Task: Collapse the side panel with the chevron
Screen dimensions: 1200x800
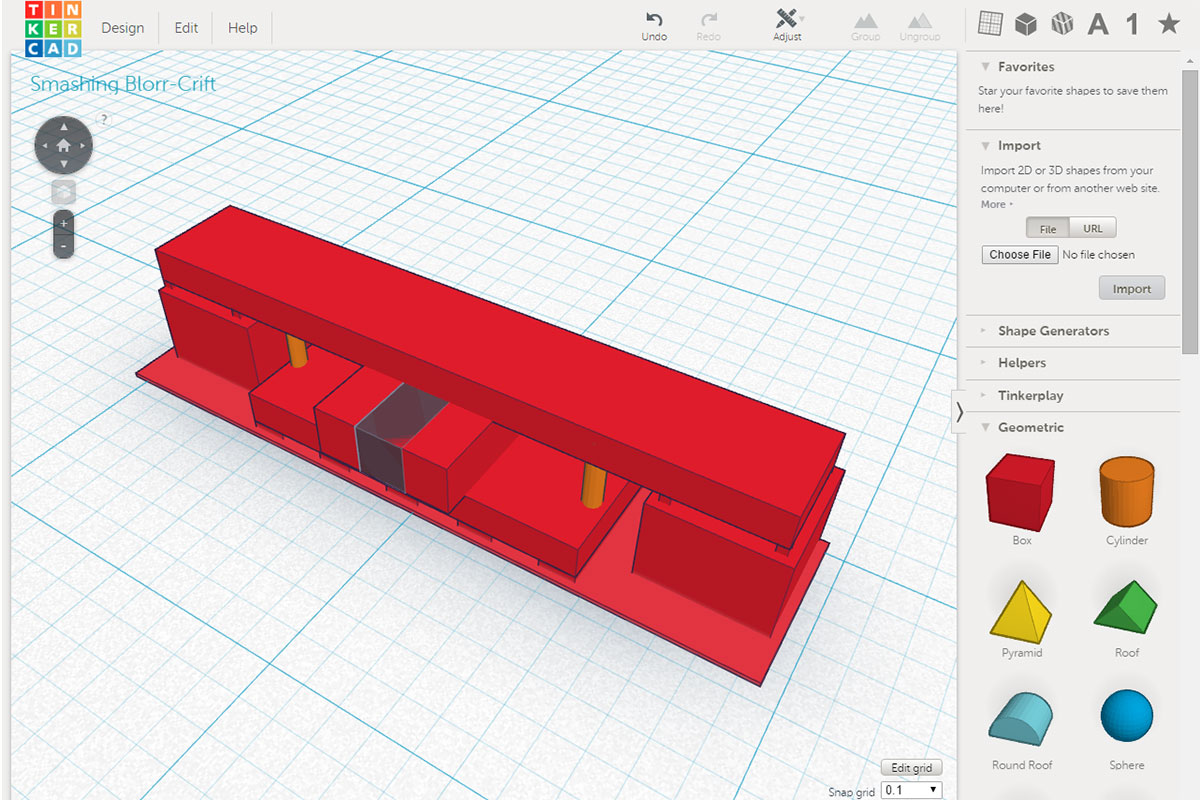Action: tap(959, 411)
